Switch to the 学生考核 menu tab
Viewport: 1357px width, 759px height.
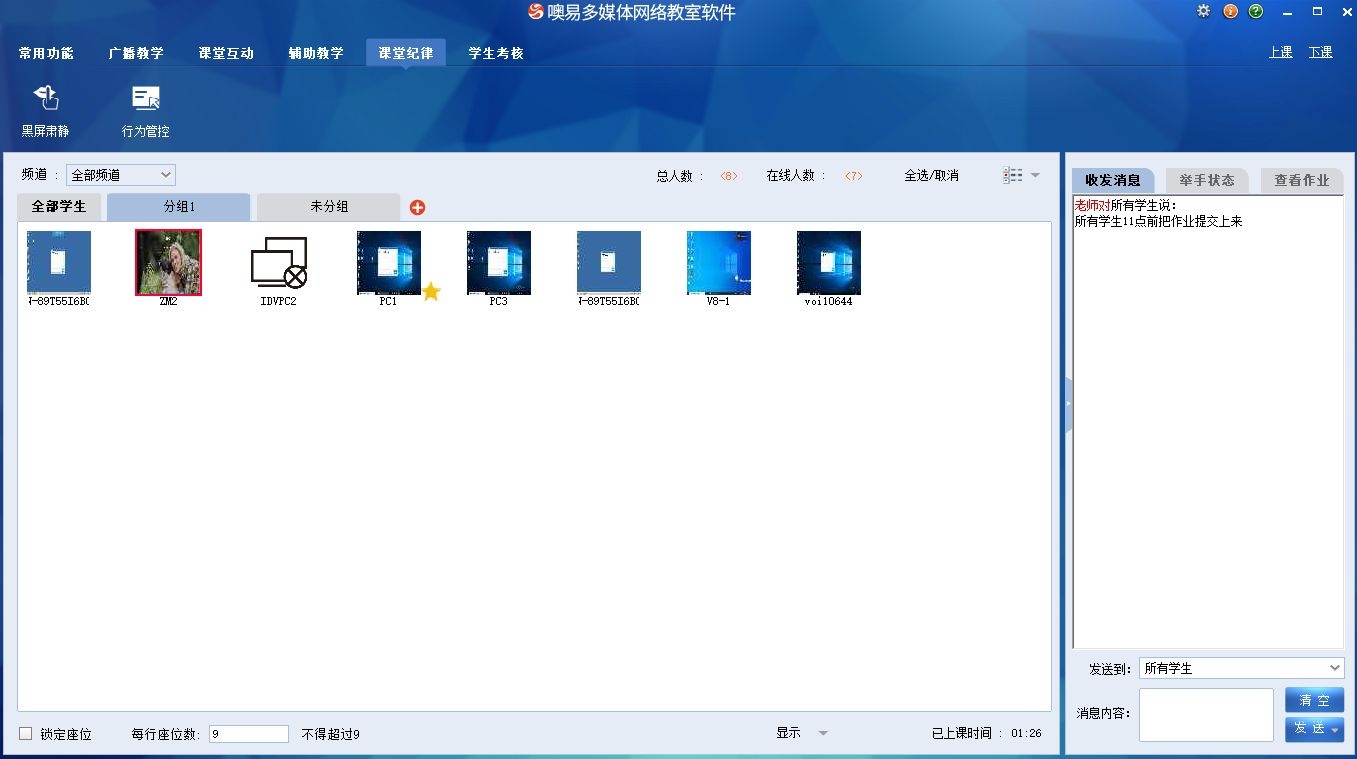click(496, 53)
